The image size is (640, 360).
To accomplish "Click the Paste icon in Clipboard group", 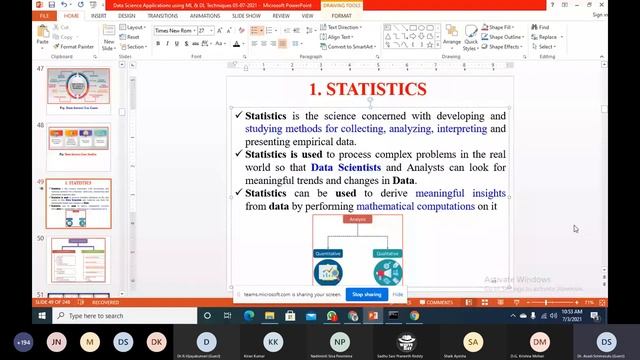I will [42, 32].
